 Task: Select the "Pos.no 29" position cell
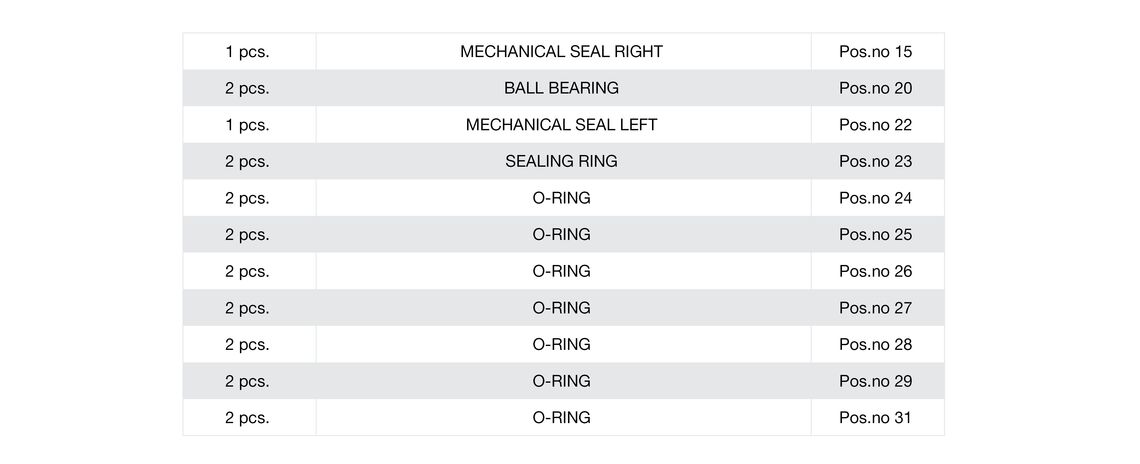pos(875,381)
